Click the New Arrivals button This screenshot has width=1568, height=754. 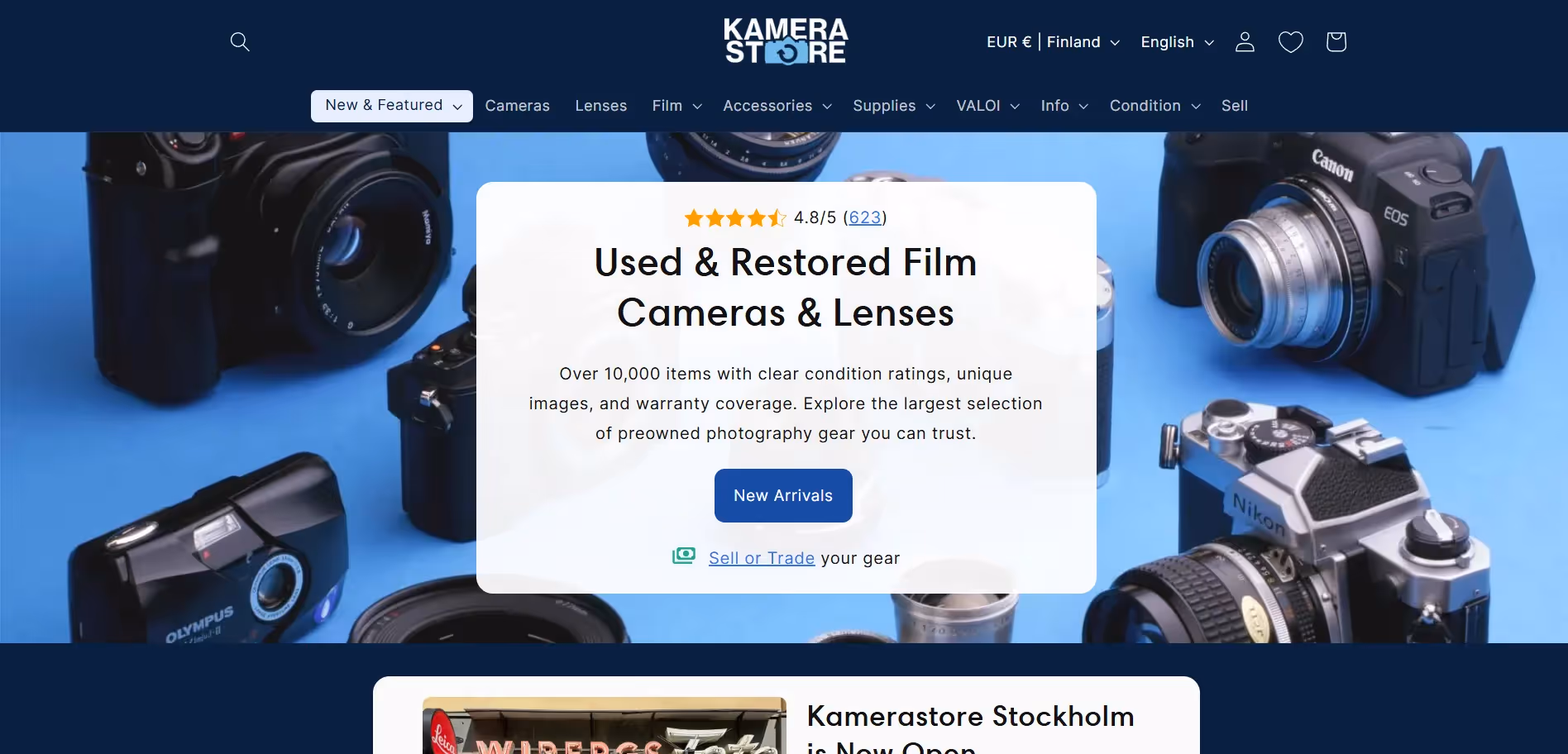coord(783,495)
